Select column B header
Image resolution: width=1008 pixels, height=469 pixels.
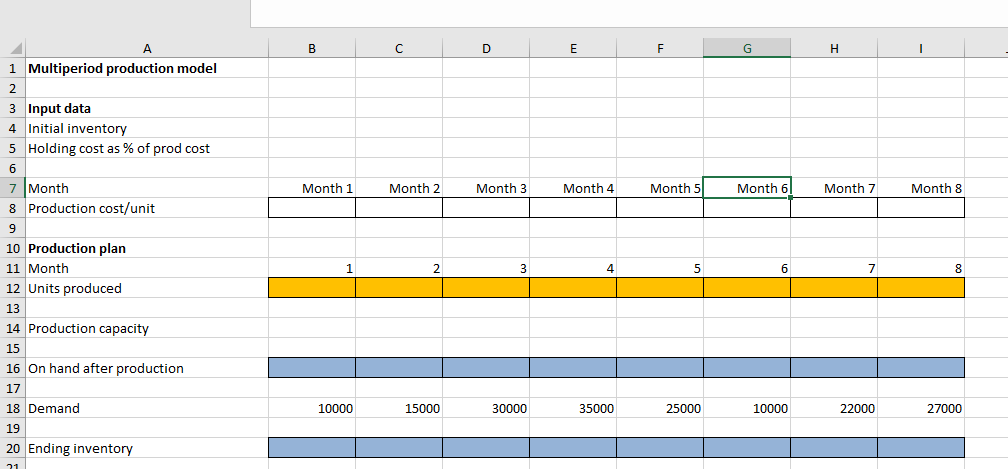point(312,48)
